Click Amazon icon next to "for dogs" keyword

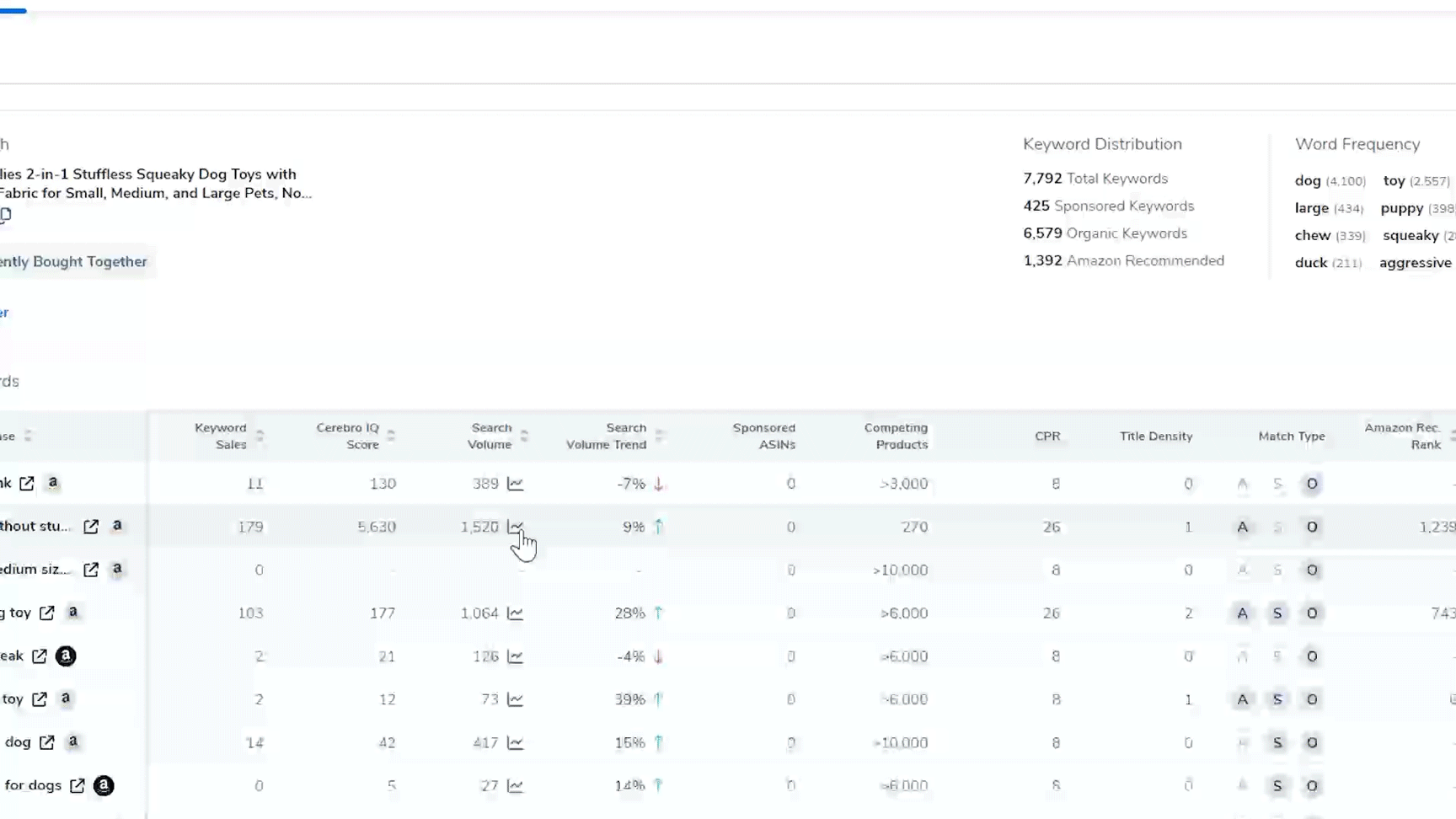coord(104,785)
